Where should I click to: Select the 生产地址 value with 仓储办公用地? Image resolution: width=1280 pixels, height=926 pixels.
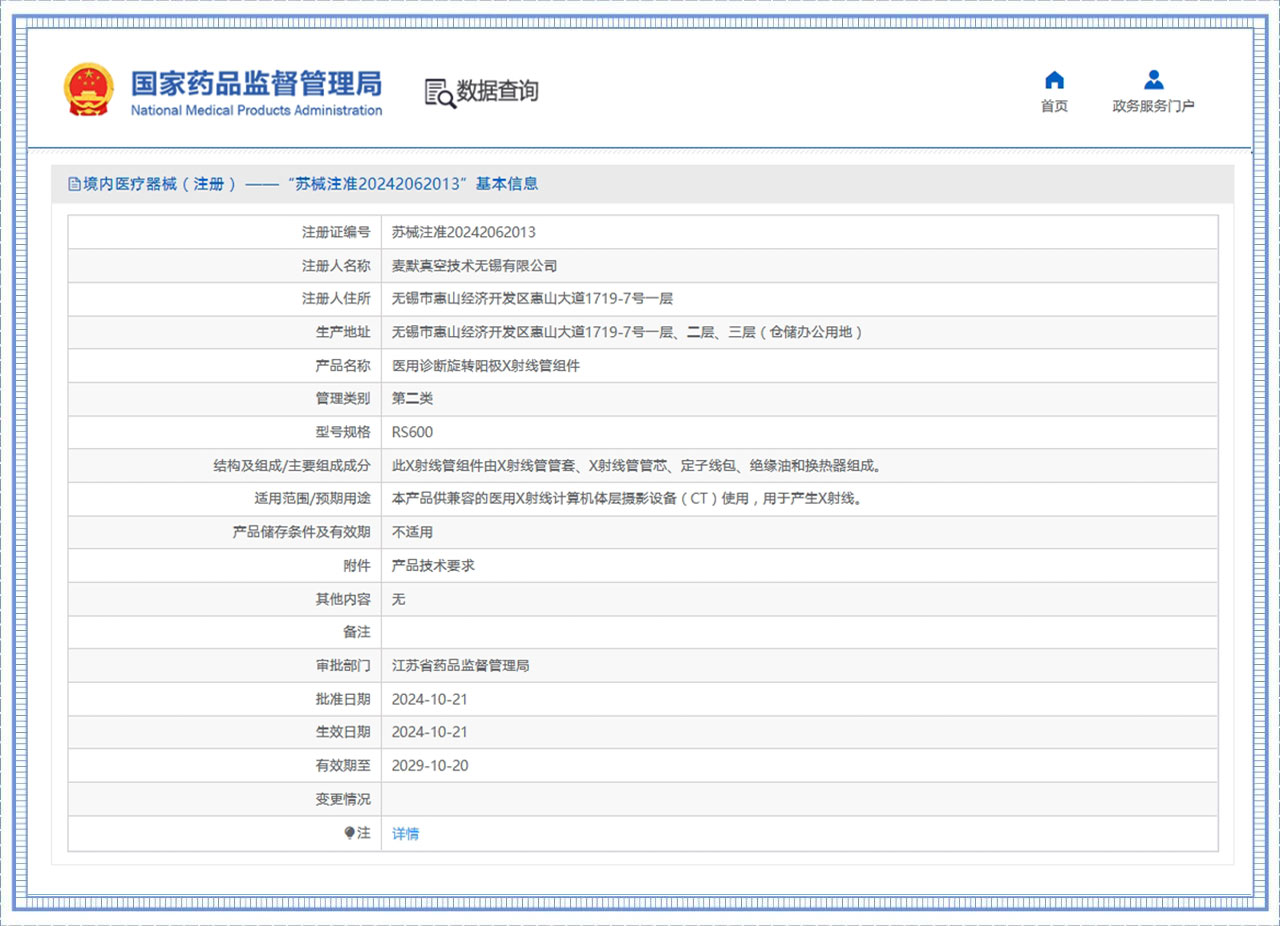(627, 332)
